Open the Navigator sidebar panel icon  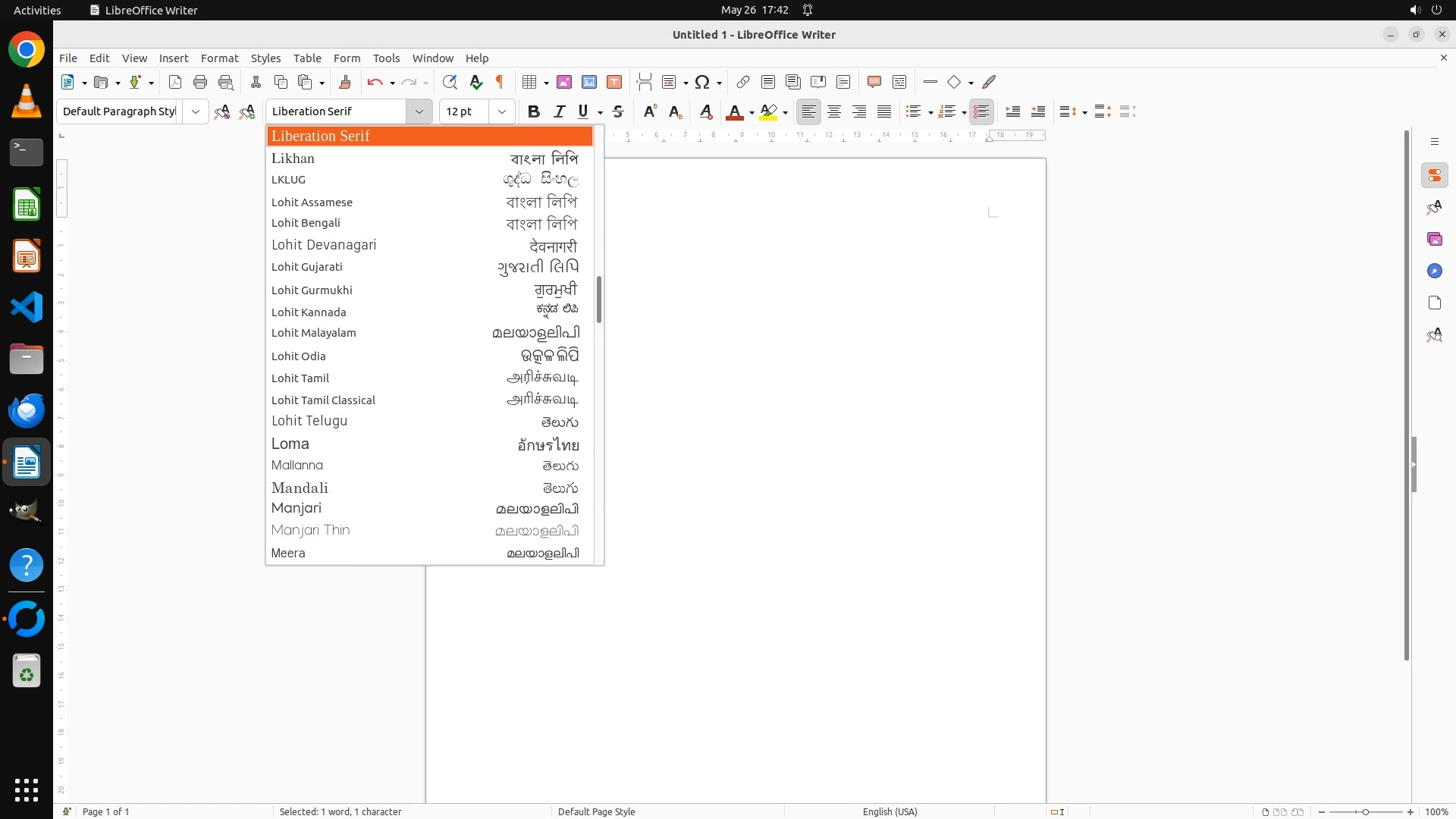pos(1434,271)
